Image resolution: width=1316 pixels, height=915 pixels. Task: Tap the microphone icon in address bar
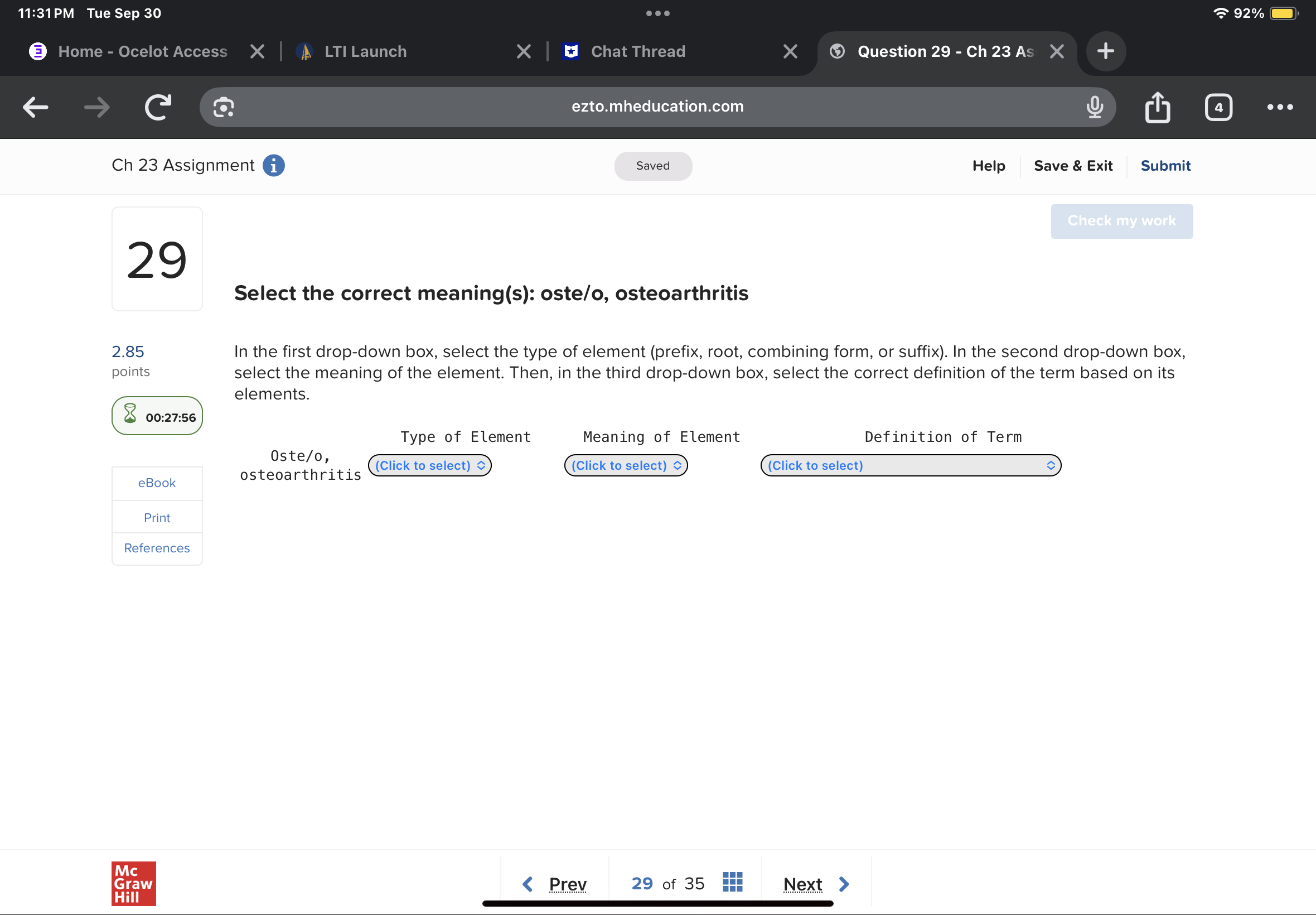1094,107
